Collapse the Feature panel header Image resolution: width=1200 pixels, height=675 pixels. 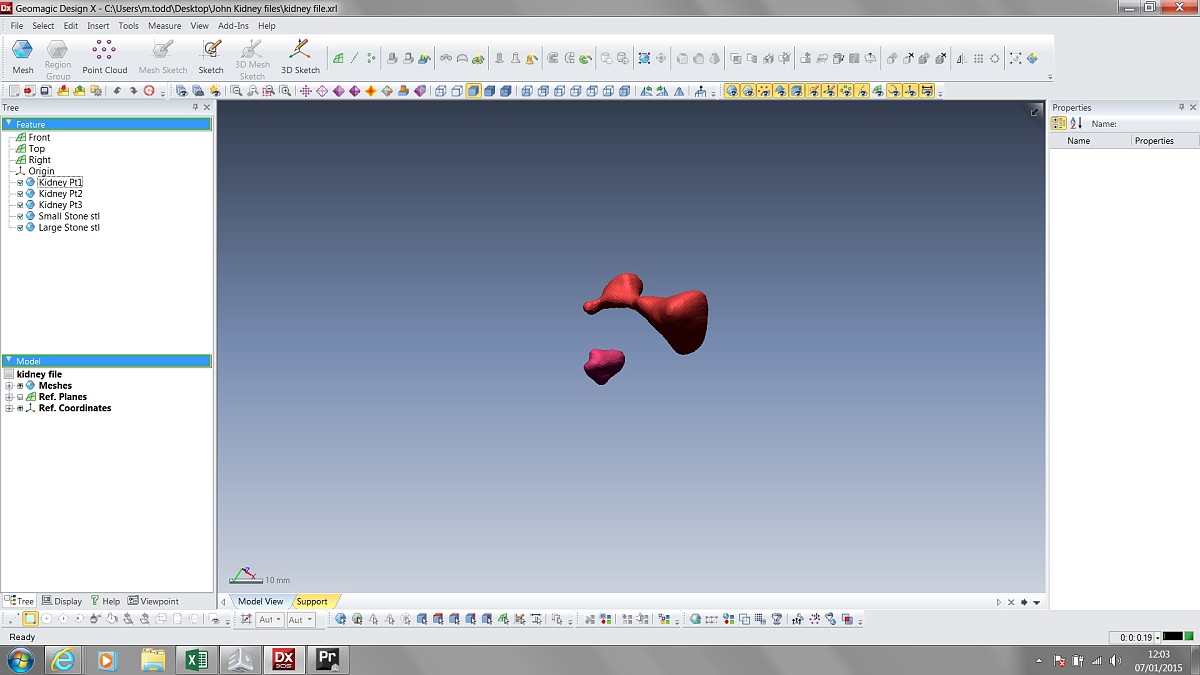9,124
